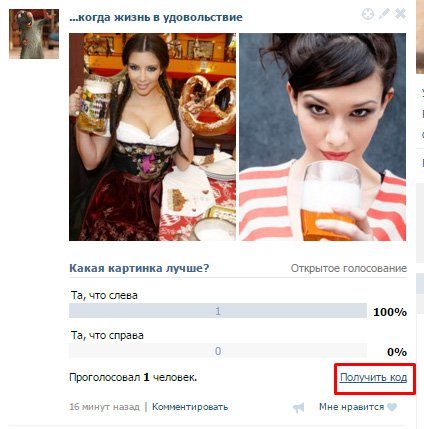This screenshot has height=429, width=424.
Task: Select the poll option 'Та, что справа'
Action: point(107,335)
